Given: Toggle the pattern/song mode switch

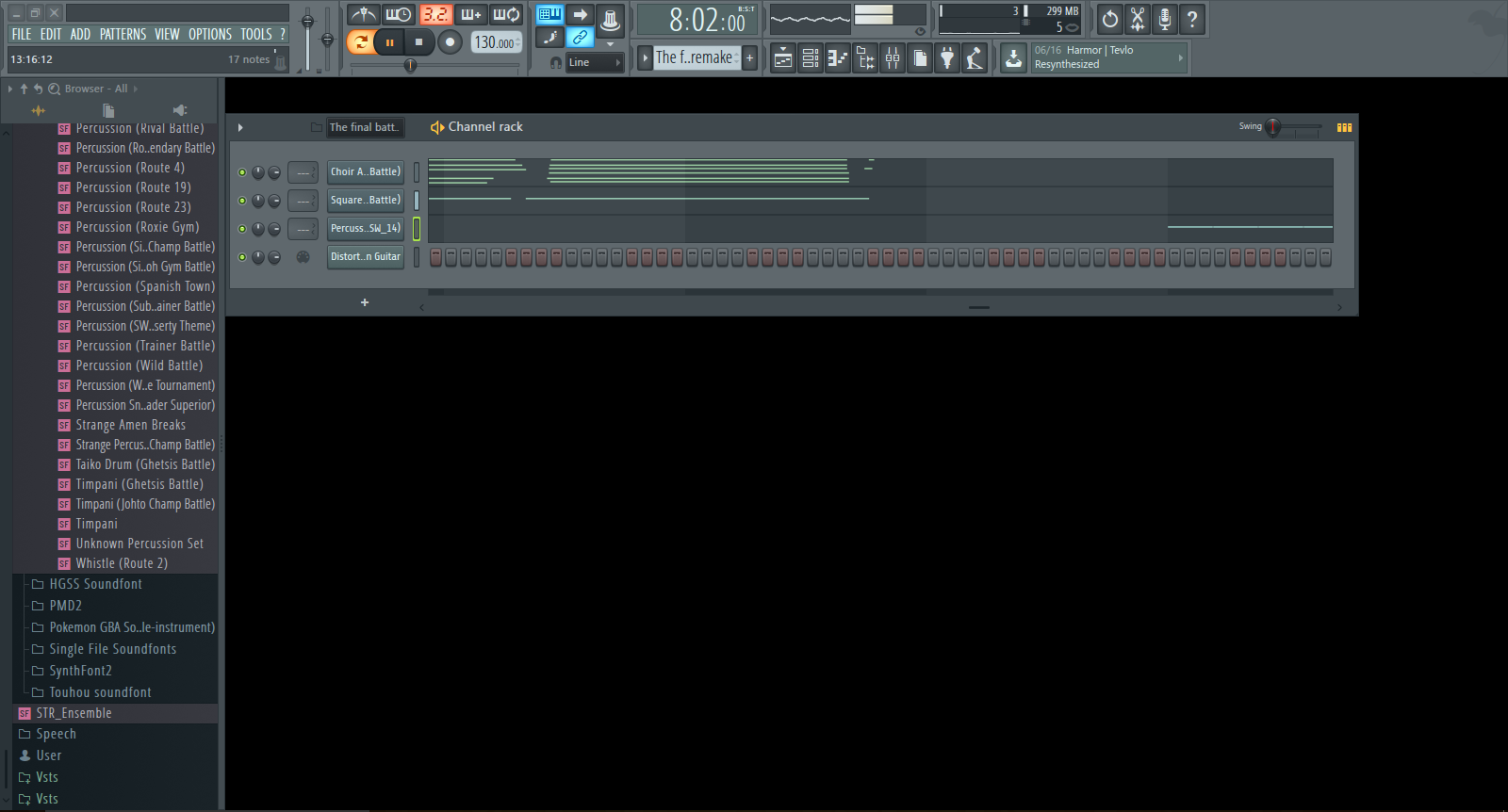Looking at the screenshot, I should (360, 41).
